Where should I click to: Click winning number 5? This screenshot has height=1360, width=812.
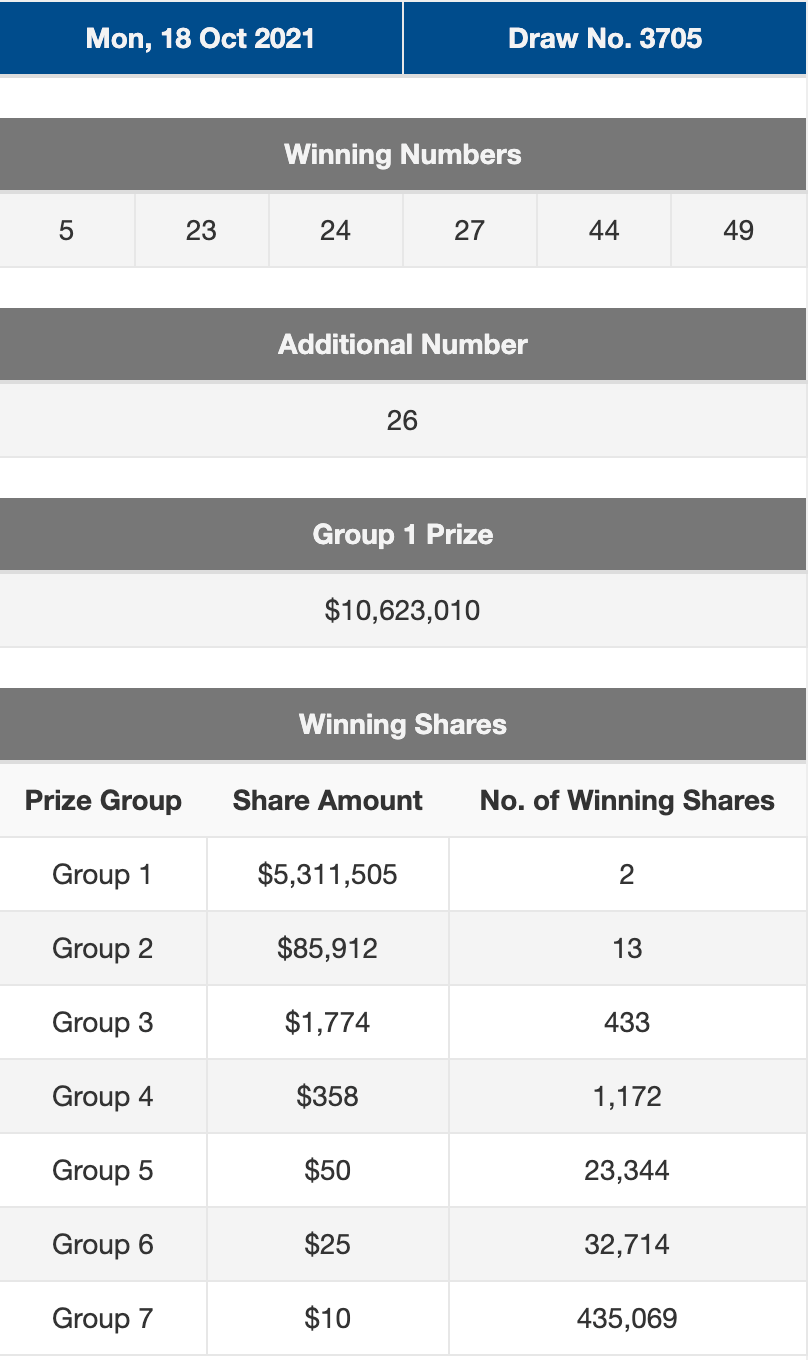tap(66, 231)
